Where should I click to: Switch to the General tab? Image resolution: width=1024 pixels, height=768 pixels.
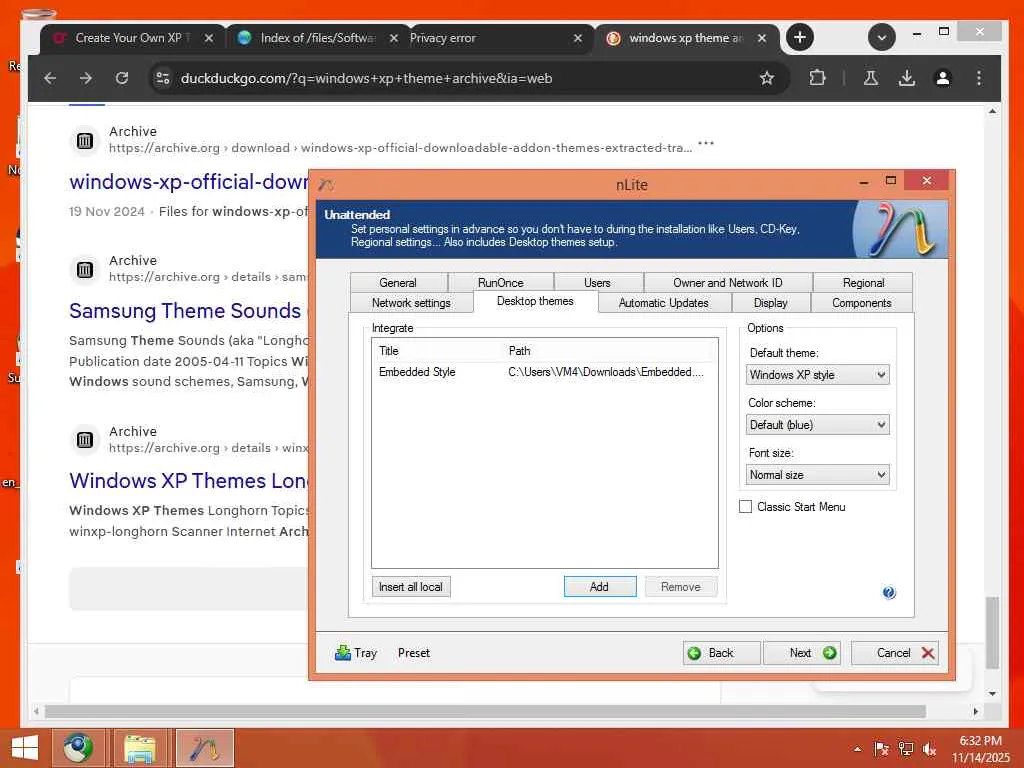(398, 283)
